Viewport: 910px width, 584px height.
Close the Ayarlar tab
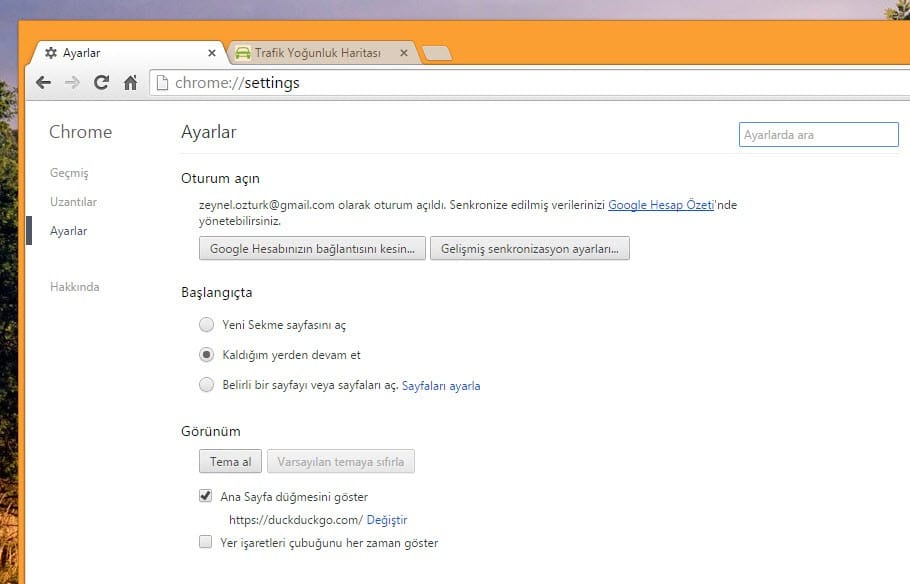click(x=212, y=53)
